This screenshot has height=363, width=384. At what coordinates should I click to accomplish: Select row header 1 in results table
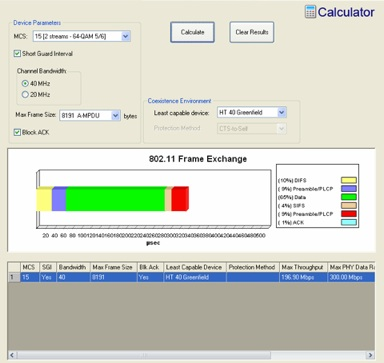[x=14, y=277]
